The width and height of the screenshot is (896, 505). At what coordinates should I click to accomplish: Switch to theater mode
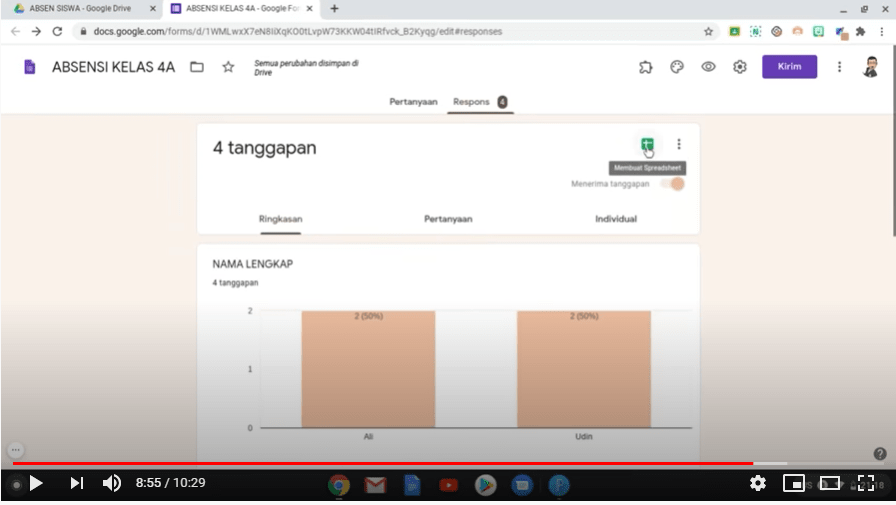pyautogui.click(x=830, y=483)
